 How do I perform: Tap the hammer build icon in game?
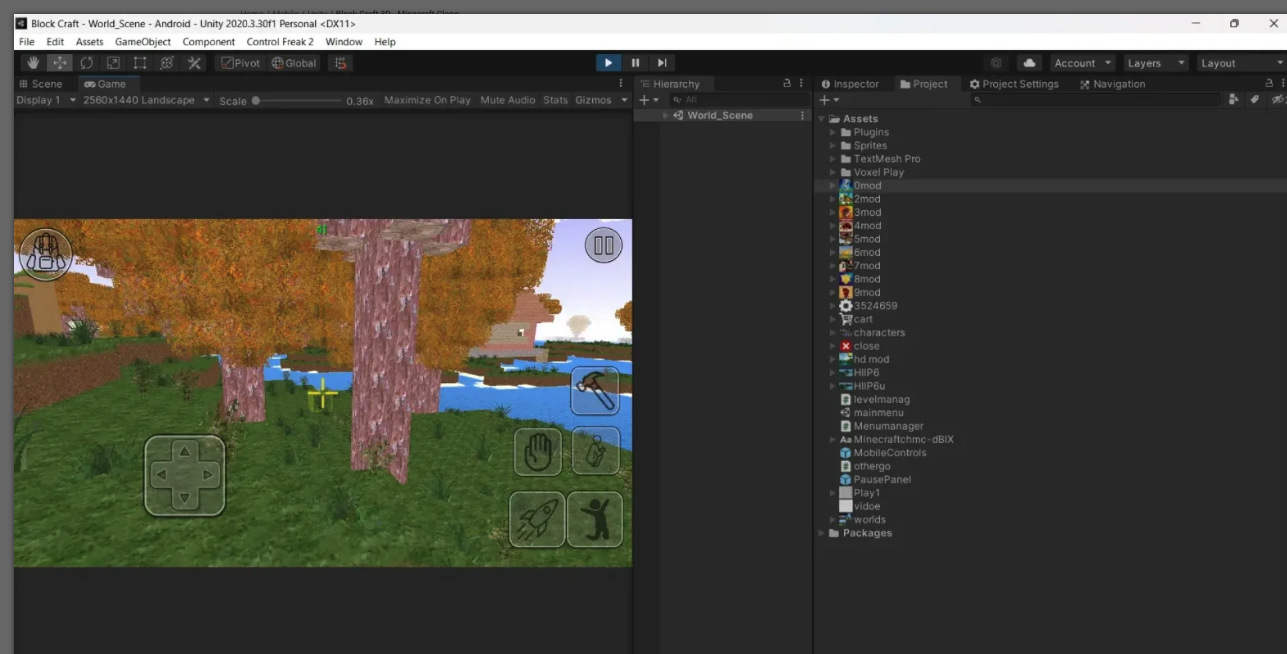click(x=595, y=391)
